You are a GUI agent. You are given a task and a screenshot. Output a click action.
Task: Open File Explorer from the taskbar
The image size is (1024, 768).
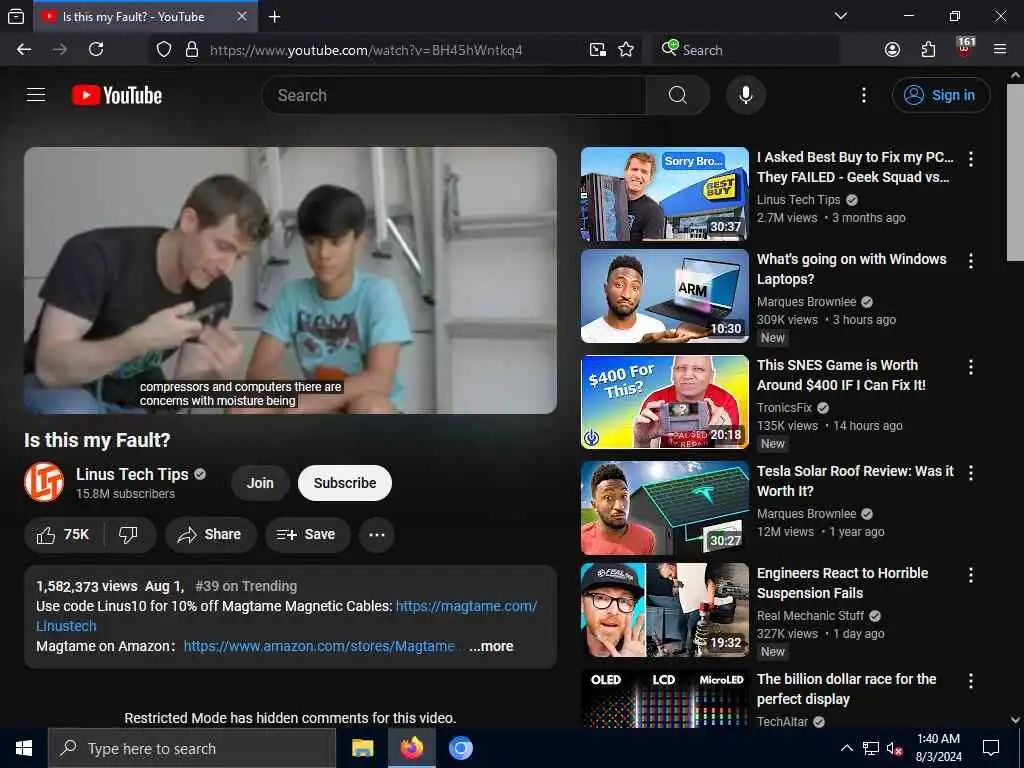(362, 748)
